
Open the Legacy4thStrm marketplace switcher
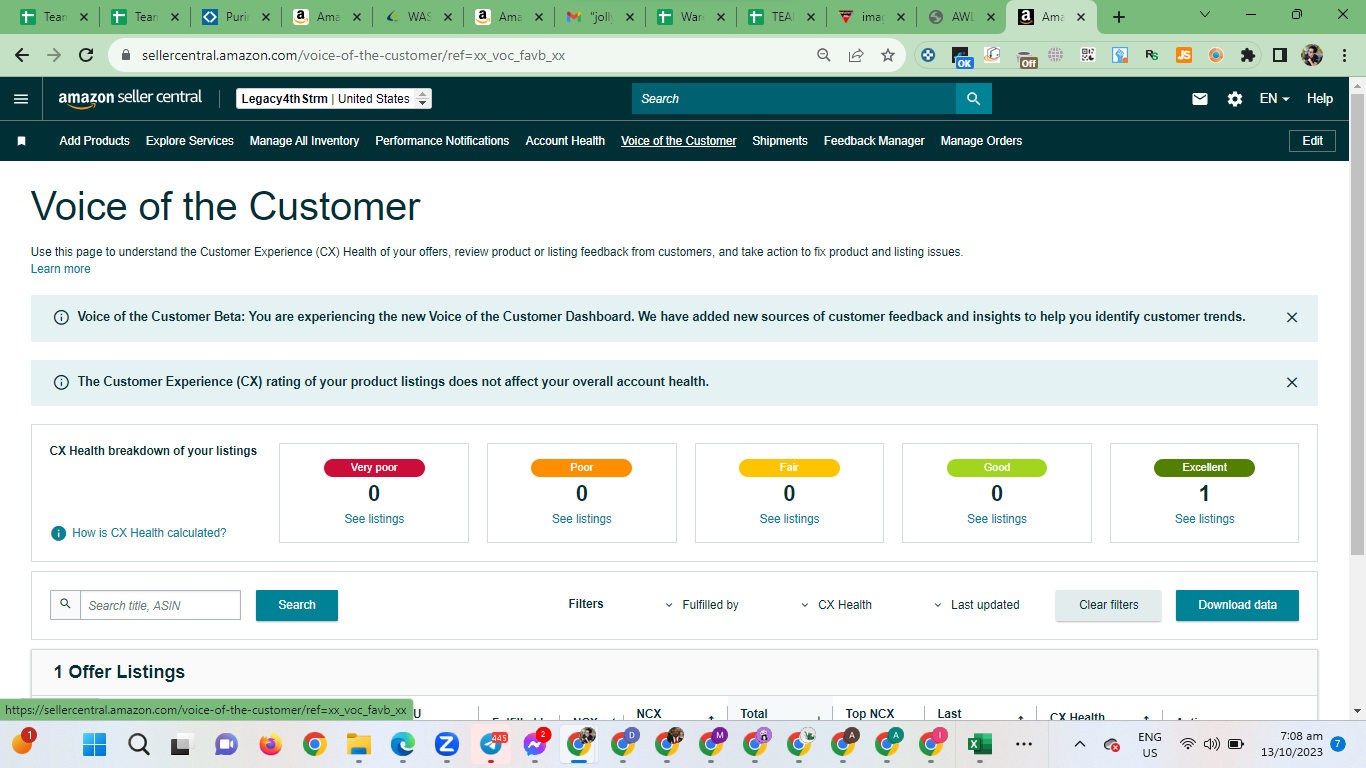334,99
